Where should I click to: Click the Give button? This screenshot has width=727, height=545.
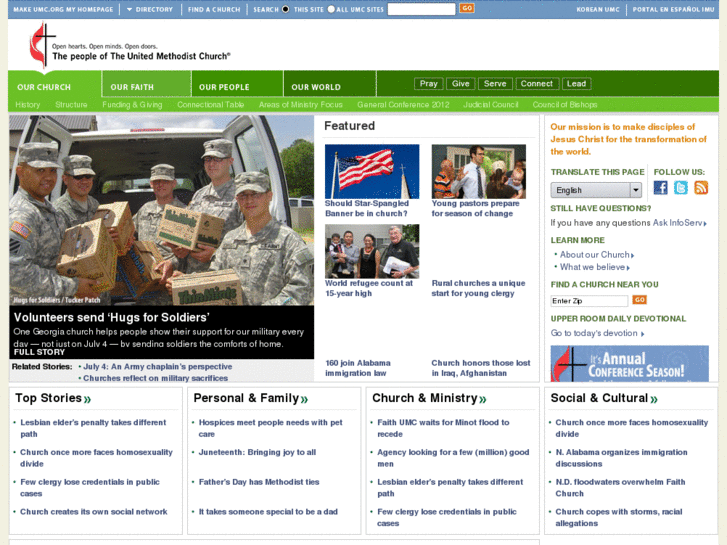[460, 84]
